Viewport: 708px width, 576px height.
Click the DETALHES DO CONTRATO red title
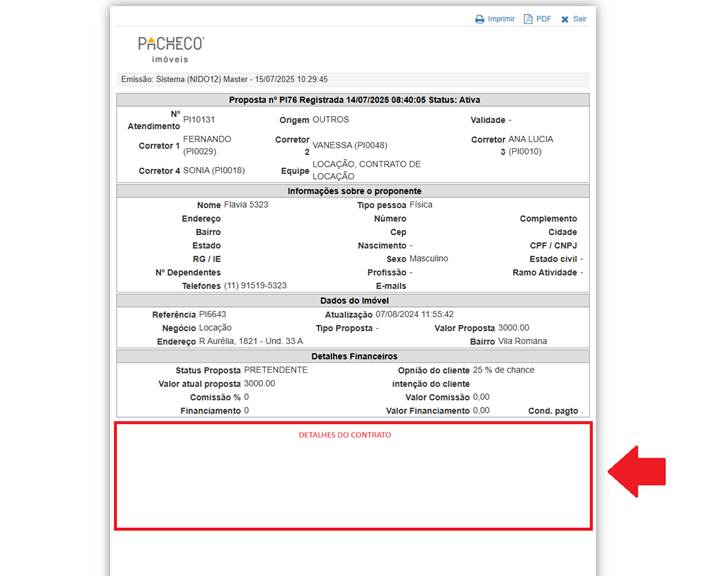click(x=345, y=435)
